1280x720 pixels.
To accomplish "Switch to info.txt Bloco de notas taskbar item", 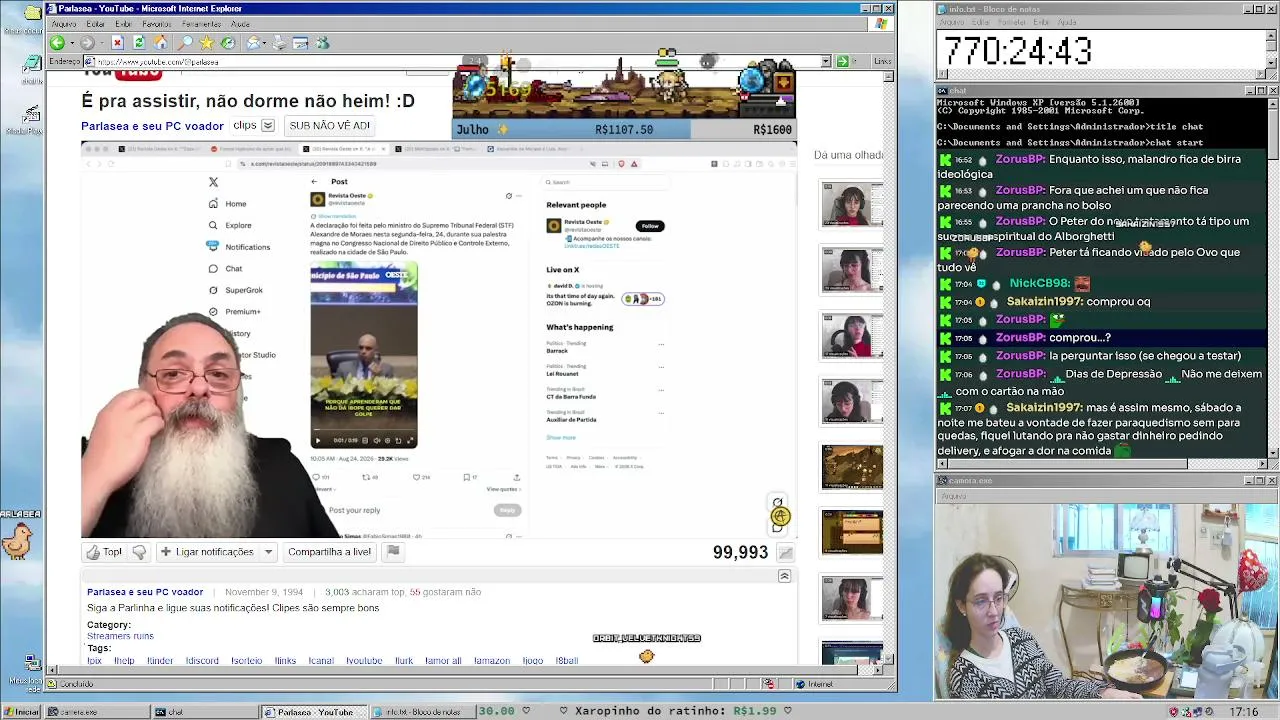I will pyautogui.click(x=422, y=712).
